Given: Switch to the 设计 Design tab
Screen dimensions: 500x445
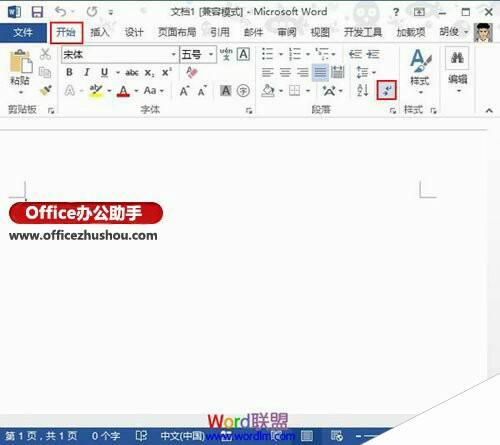Looking at the screenshot, I should (x=134, y=33).
